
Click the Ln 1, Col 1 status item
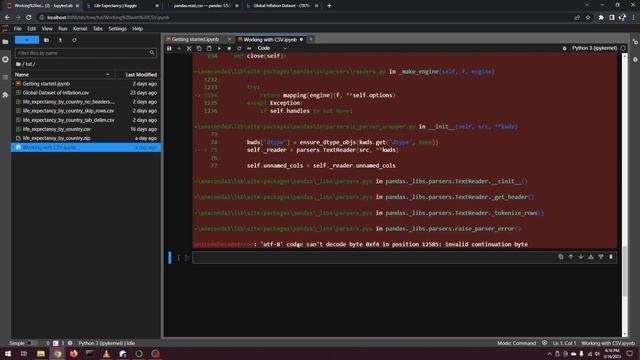click(564, 343)
